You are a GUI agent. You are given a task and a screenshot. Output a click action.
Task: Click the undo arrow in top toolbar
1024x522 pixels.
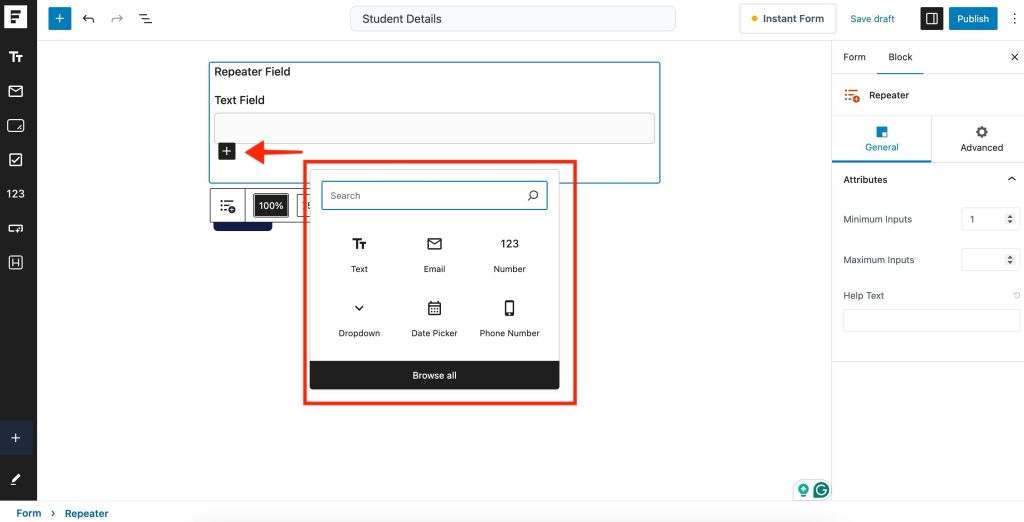click(x=89, y=19)
